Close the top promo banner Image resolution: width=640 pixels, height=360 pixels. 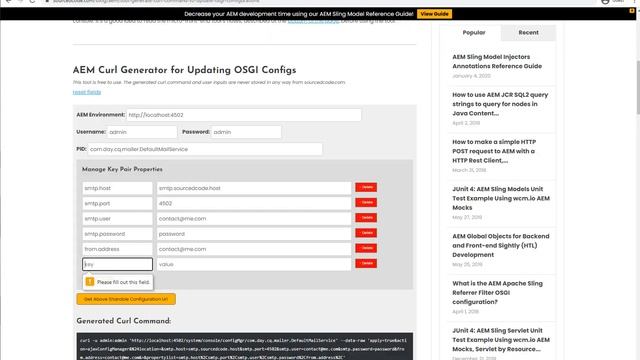coord(632,11)
